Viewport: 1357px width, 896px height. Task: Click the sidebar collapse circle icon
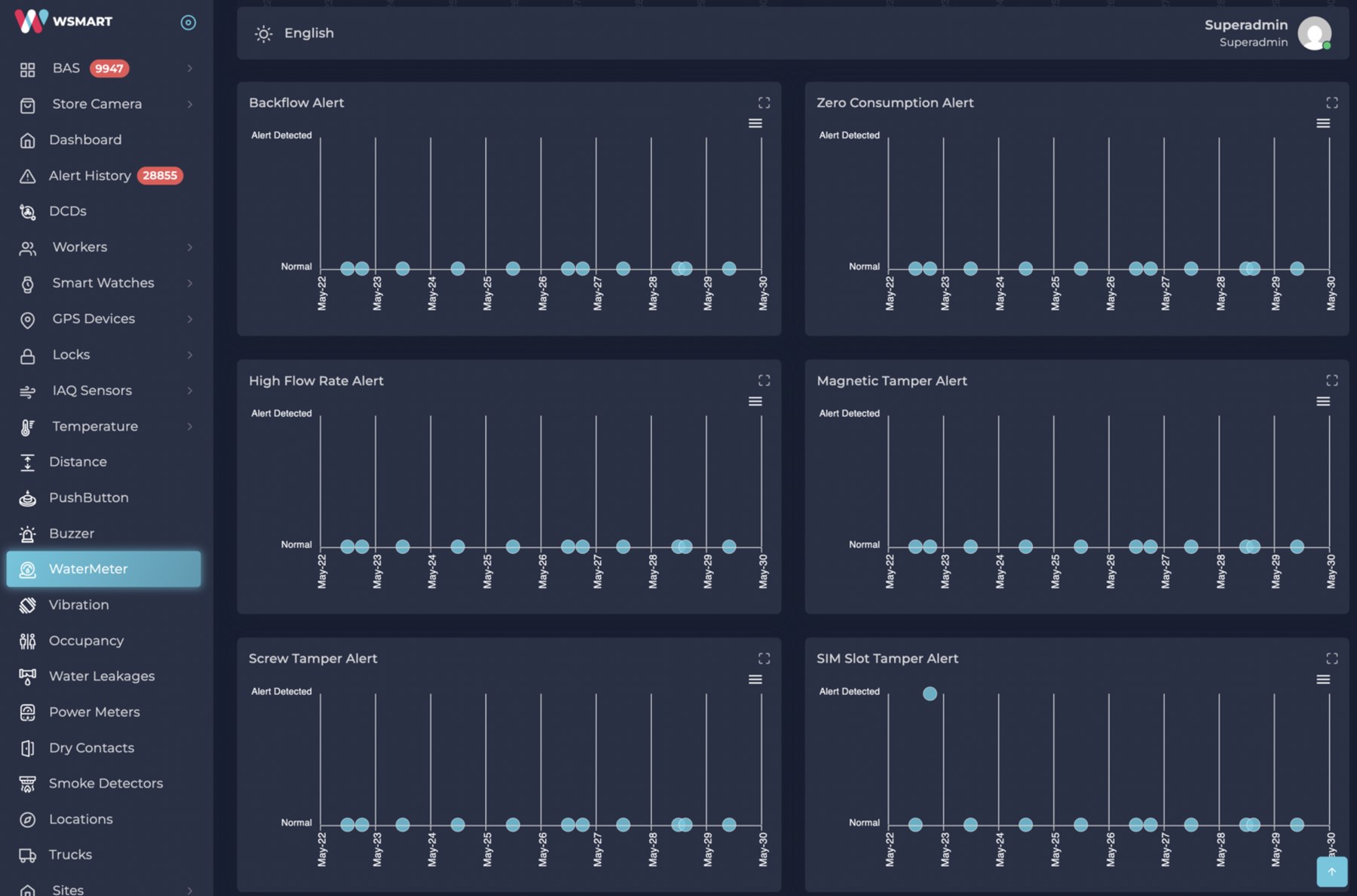coord(188,23)
